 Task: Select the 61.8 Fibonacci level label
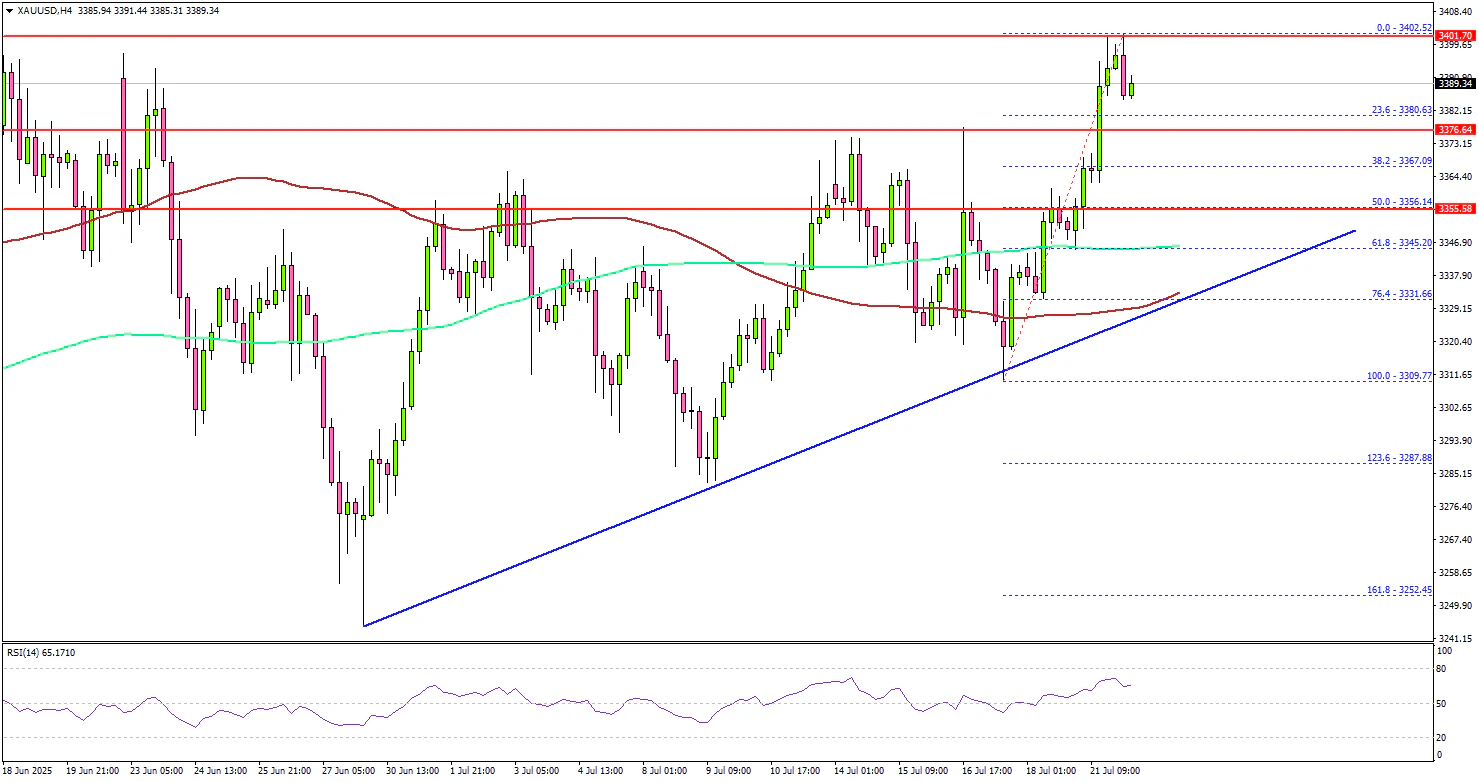point(1401,242)
